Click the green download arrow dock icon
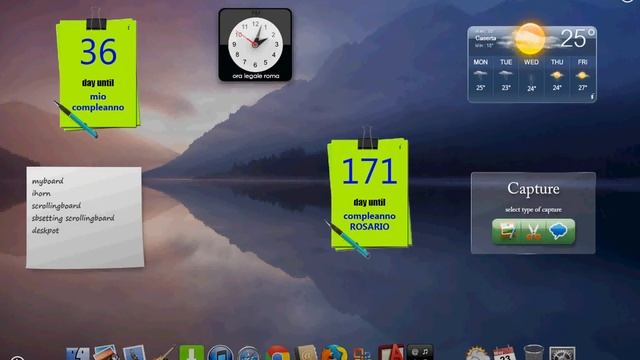 click(191, 353)
